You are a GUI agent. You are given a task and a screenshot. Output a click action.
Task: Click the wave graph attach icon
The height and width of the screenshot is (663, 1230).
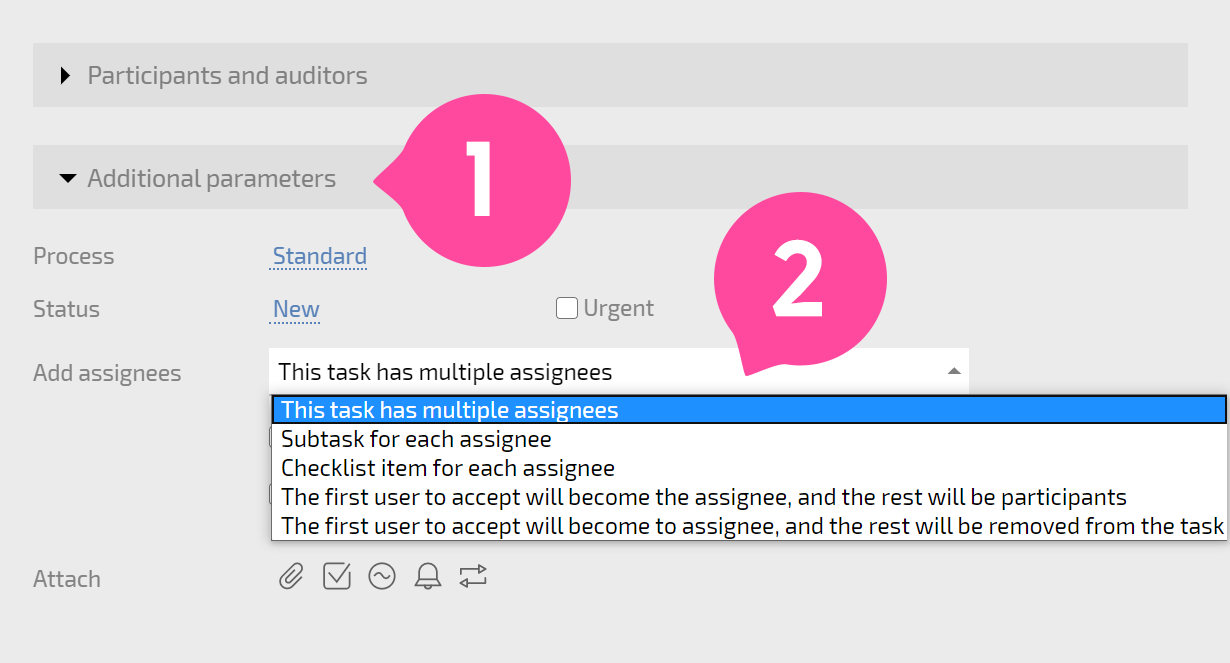pyautogui.click(x=382, y=576)
